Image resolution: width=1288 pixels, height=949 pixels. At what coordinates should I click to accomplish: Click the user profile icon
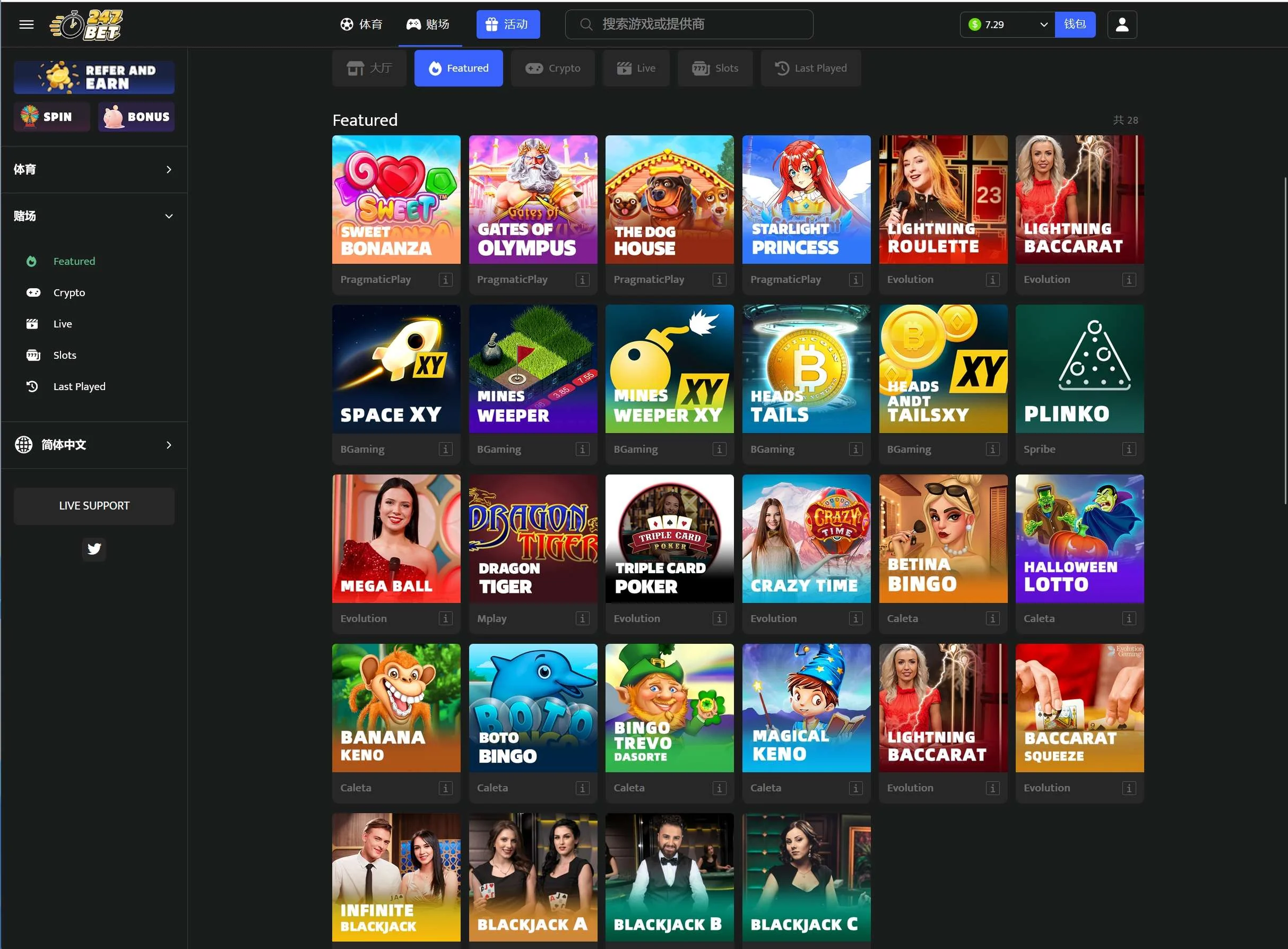tap(1121, 24)
